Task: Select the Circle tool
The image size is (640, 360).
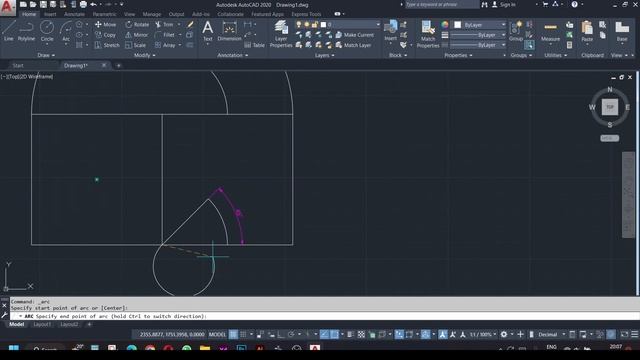Action: (x=47, y=31)
